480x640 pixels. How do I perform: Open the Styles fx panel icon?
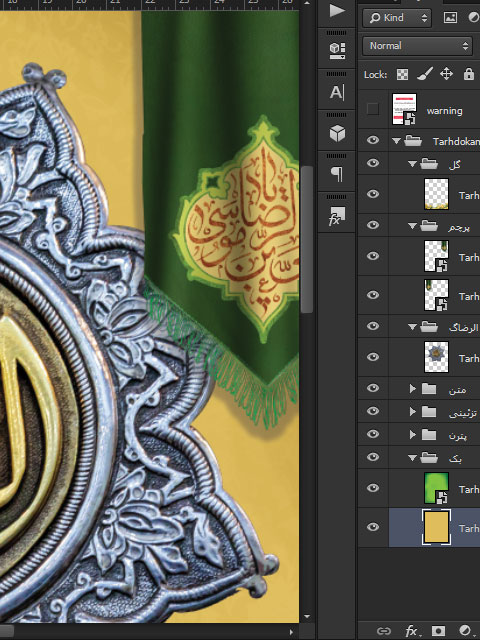337,216
